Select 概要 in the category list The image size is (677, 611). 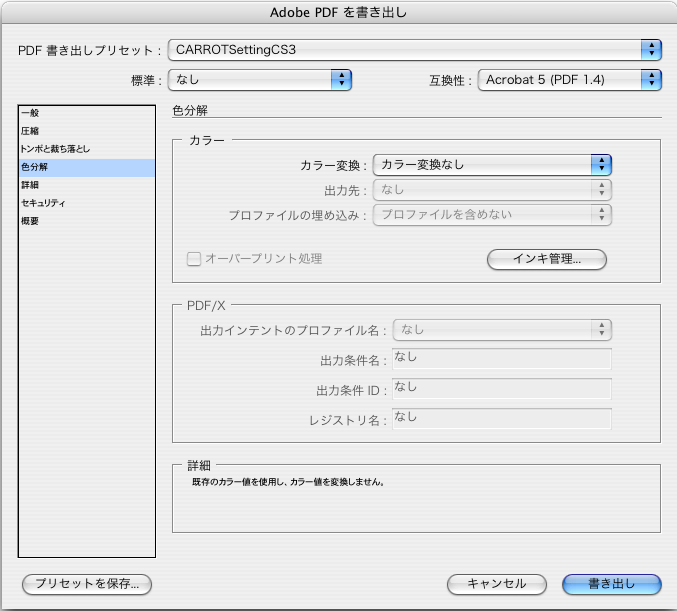[x=87, y=222]
